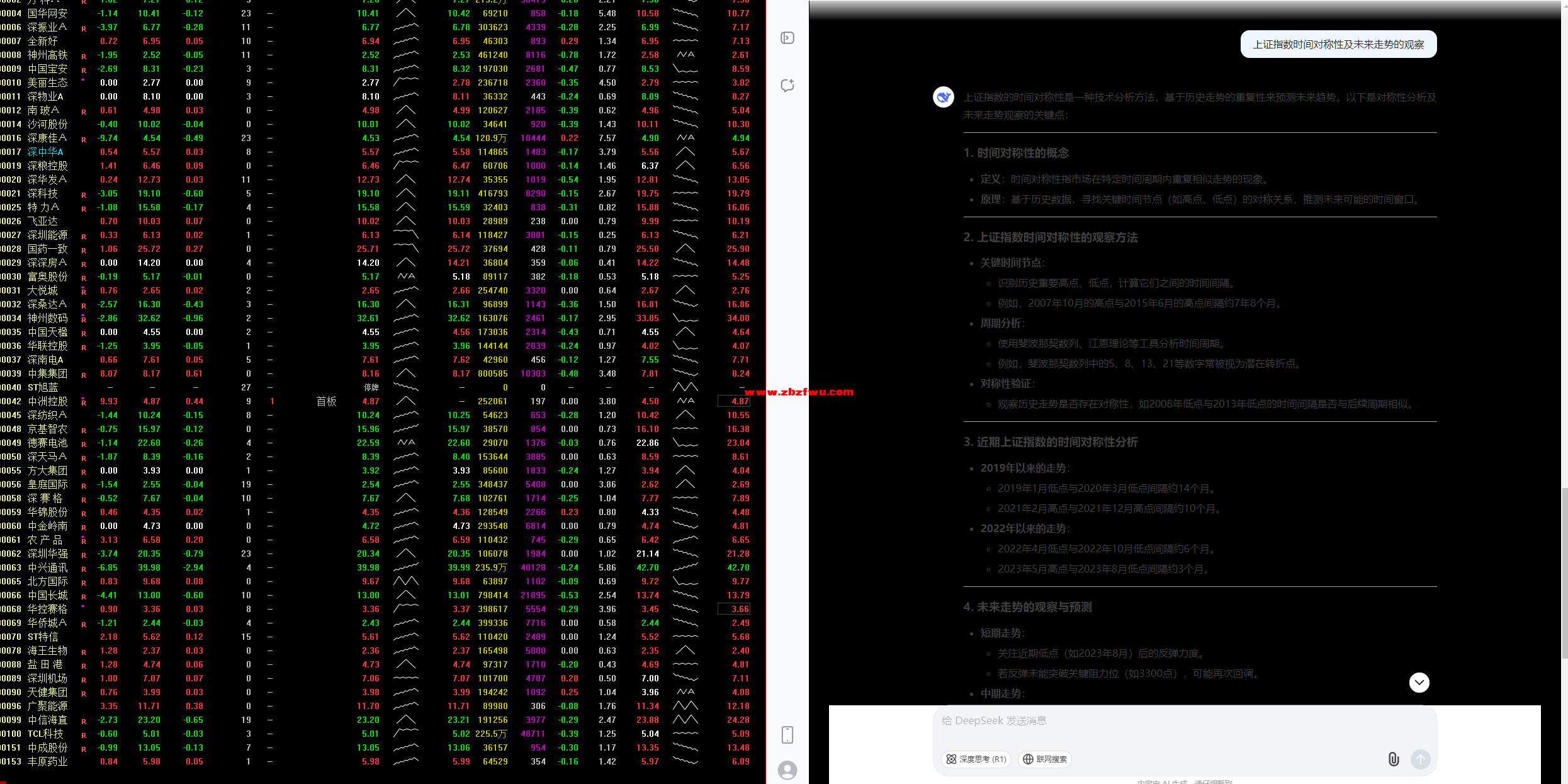Open the user profile avatar
The width and height of the screenshot is (1568, 784).
pyautogui.click(x=787, y=770)
